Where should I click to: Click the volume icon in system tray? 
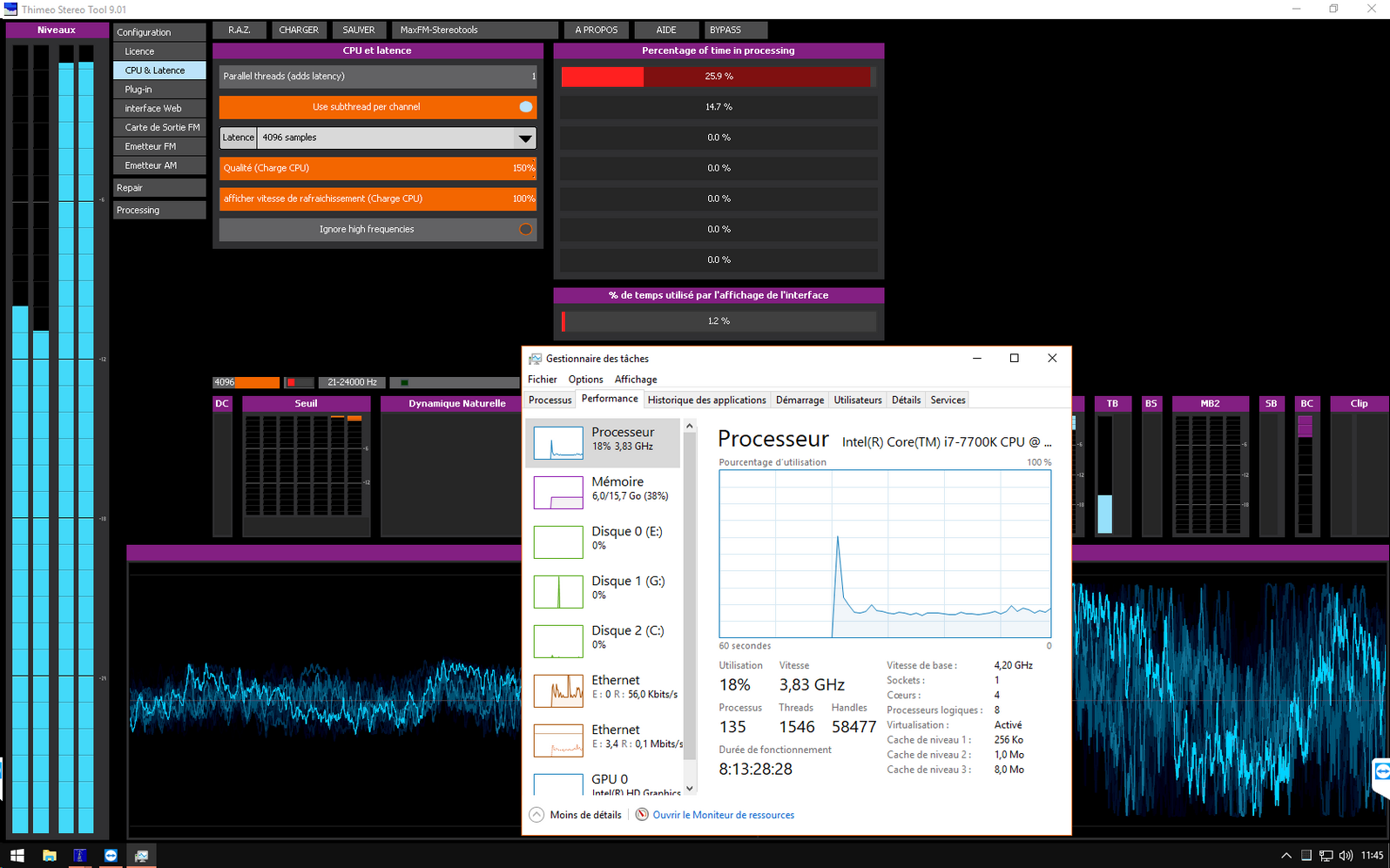pos(1346,855)
